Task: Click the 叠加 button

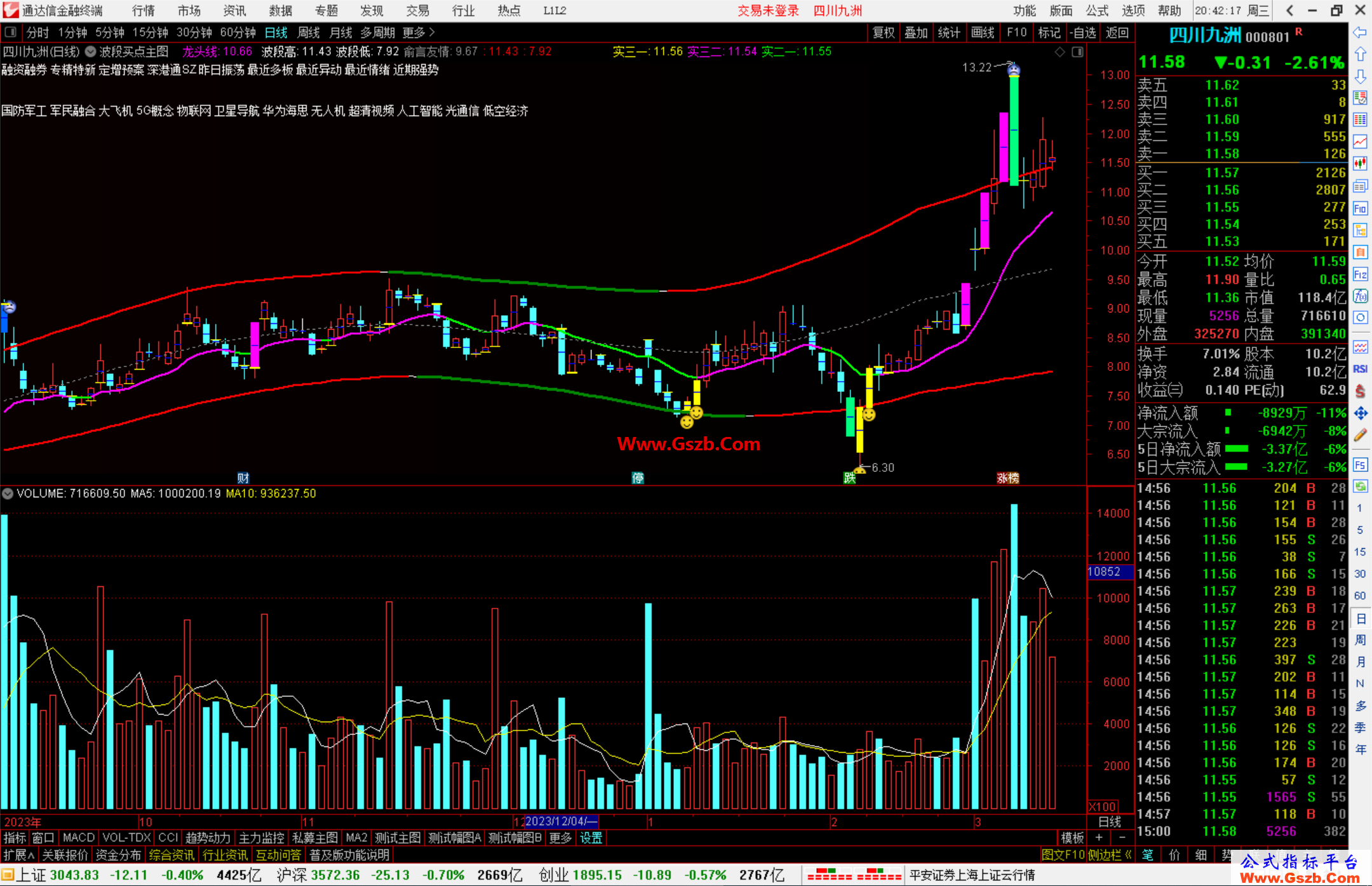Action: (x=916, y=32)
